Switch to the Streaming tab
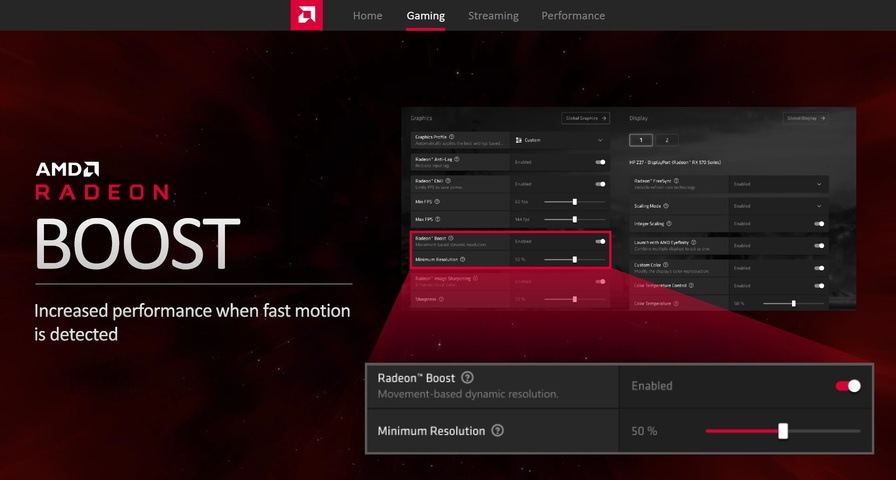Image resolution: width=896 pixels, height=480 pixels. (x=493, y=15)
